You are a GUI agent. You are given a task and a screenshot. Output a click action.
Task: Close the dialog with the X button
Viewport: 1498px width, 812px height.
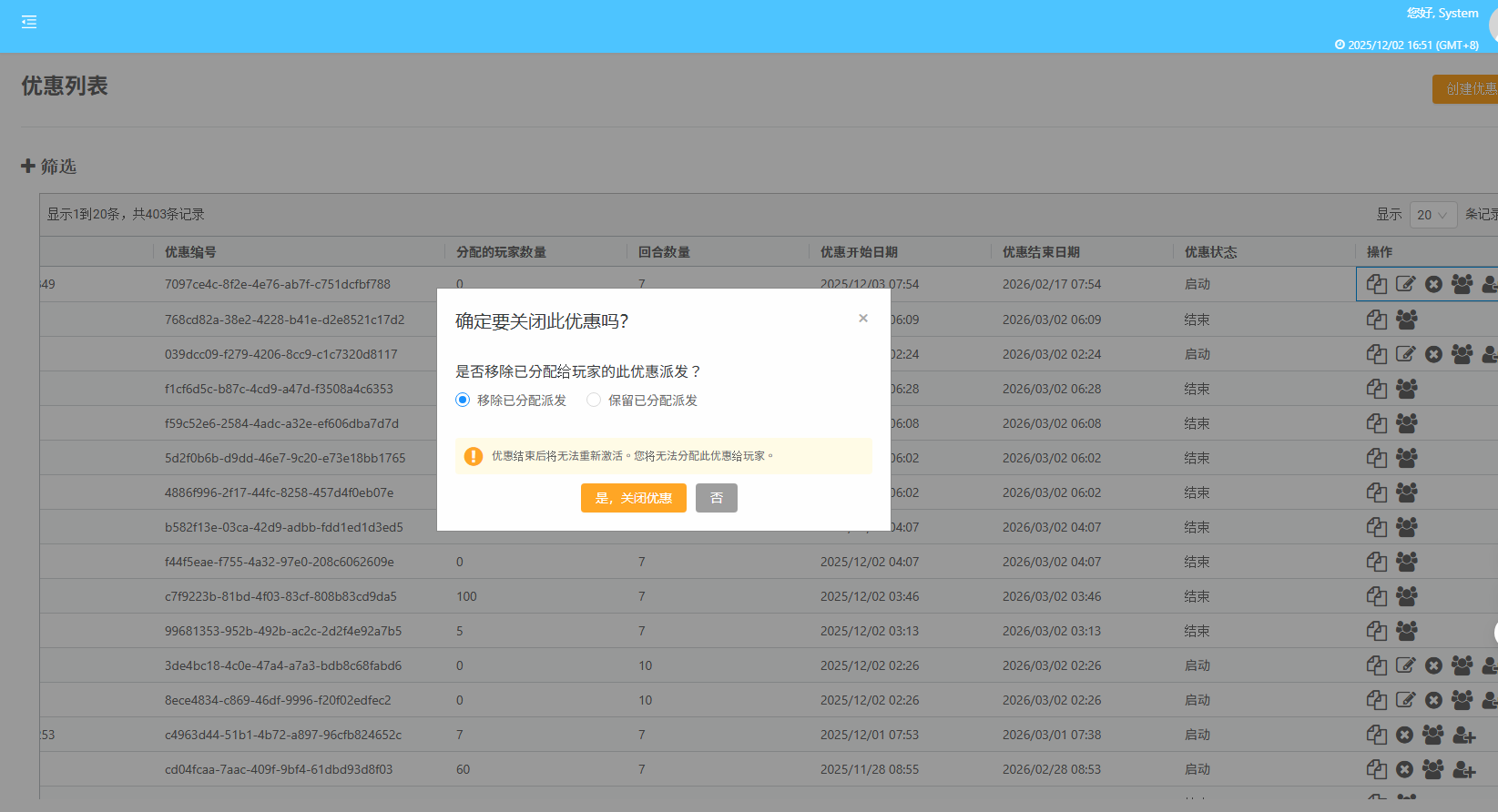coord(862,319)
